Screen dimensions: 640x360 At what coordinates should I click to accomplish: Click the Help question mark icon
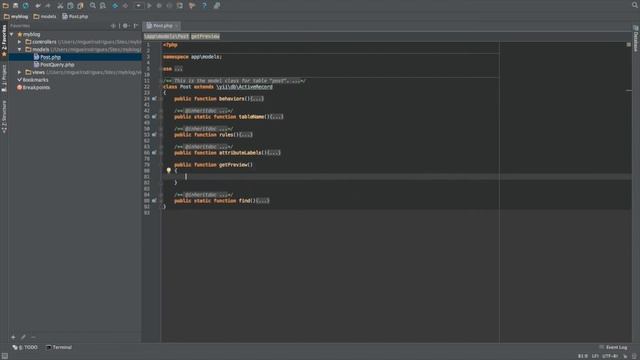[x=204, y=6]
